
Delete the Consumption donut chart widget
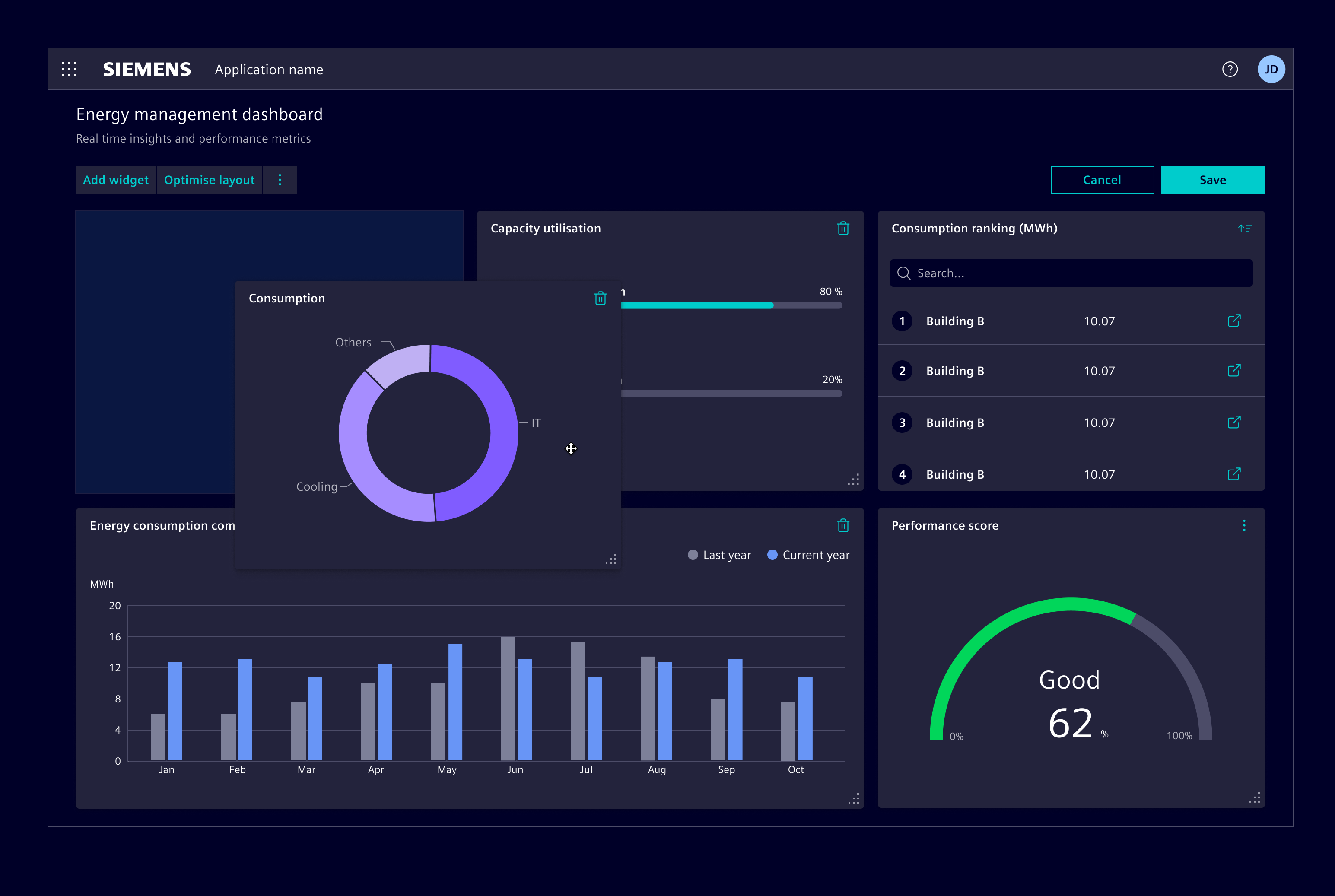[x=600, y=298]
